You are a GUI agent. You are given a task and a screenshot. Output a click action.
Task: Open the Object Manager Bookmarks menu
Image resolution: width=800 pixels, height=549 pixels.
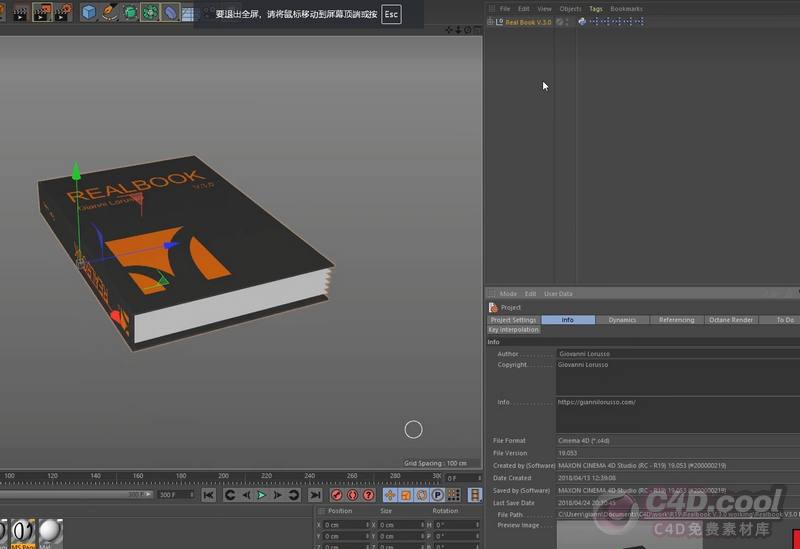pos(626,9)
